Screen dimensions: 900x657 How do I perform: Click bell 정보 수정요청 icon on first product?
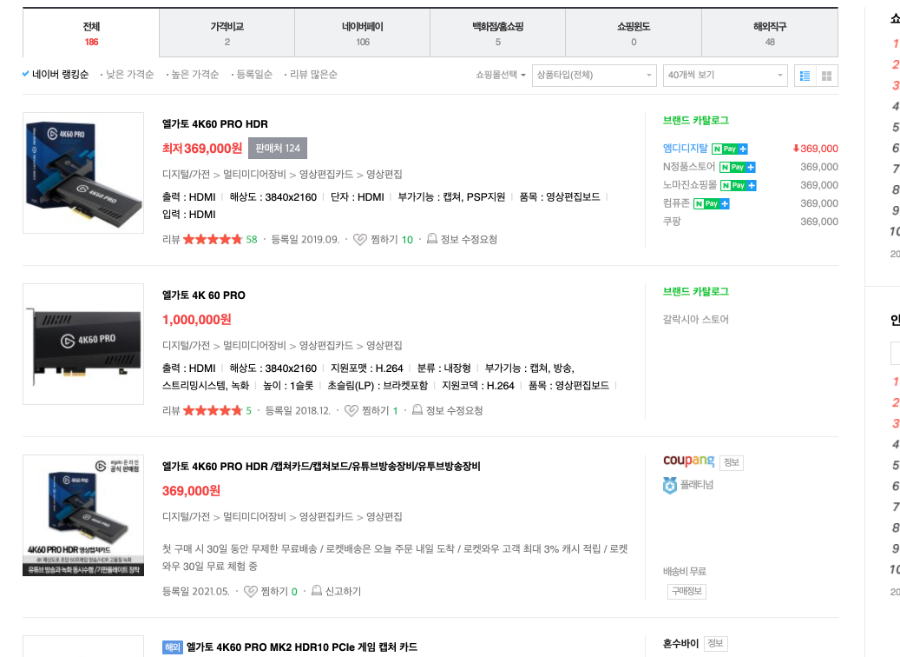(432, 239)
